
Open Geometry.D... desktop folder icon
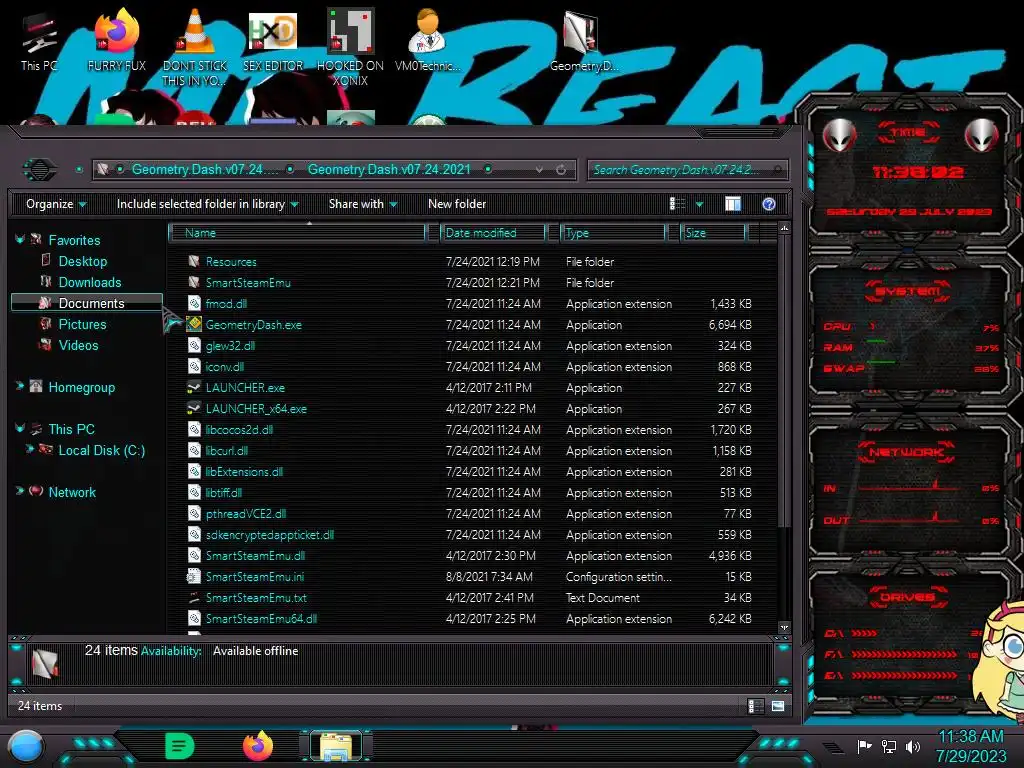pos(583,40)
